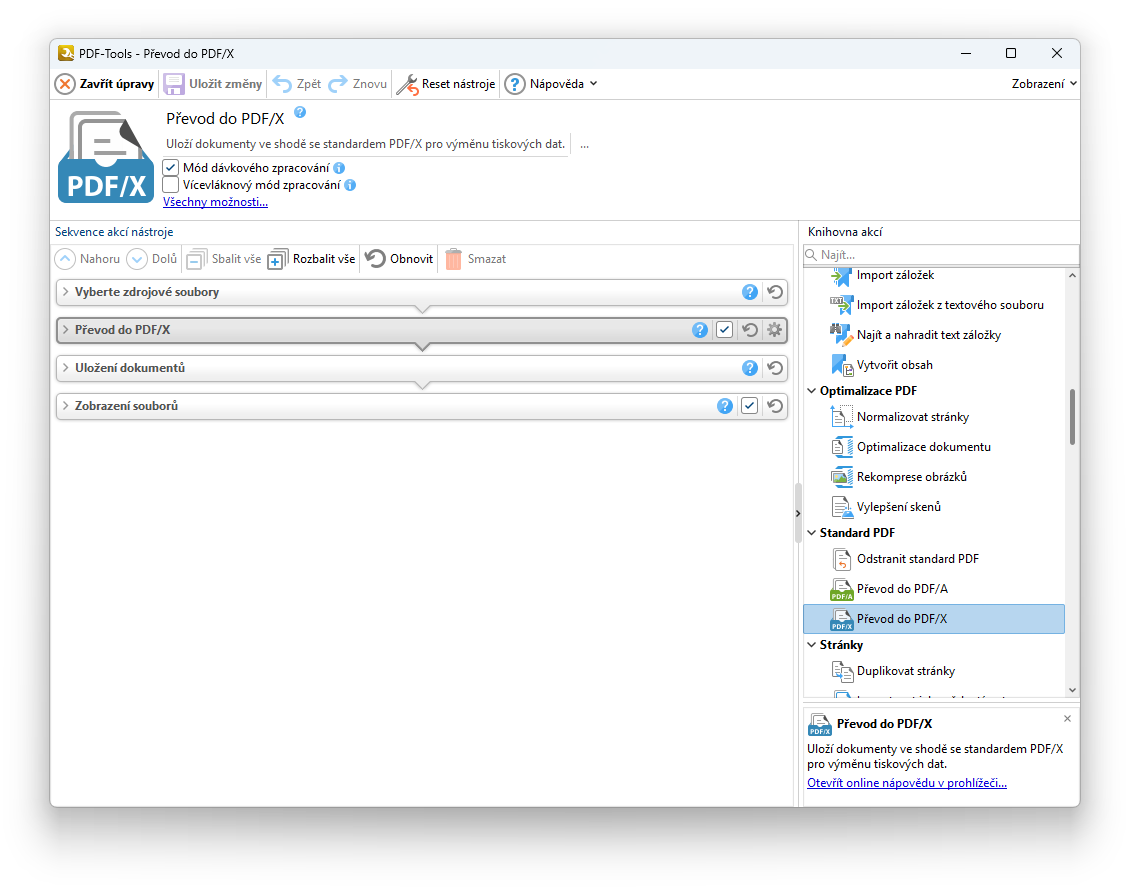Screen dimensions: 1127x888
Task: Open help for Vyberte zdrojové soubory step
Action: click(750, 292)
